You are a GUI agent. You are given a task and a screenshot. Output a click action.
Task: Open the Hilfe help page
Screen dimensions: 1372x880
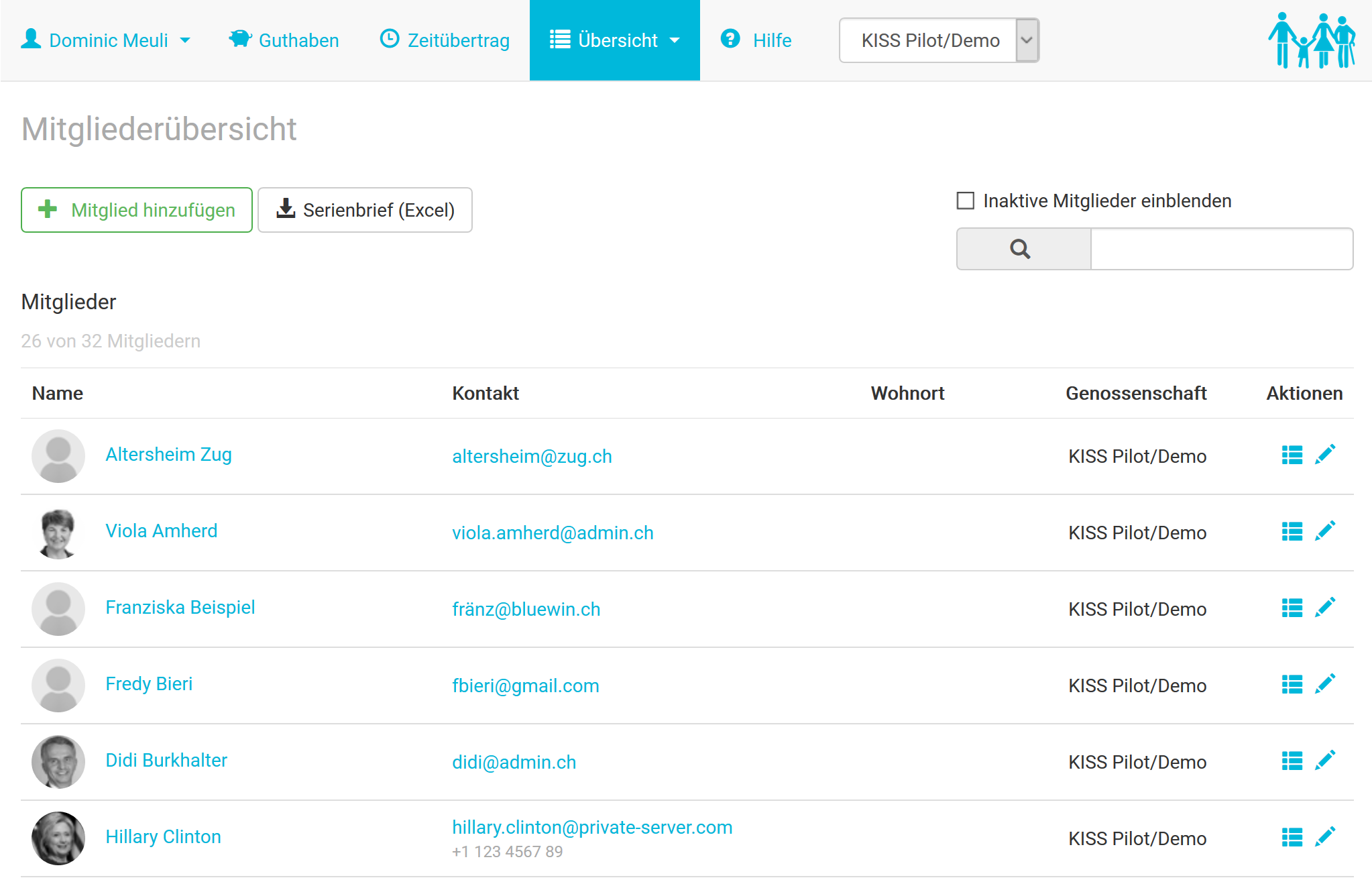pyautogui.click(x=756, y=40)
